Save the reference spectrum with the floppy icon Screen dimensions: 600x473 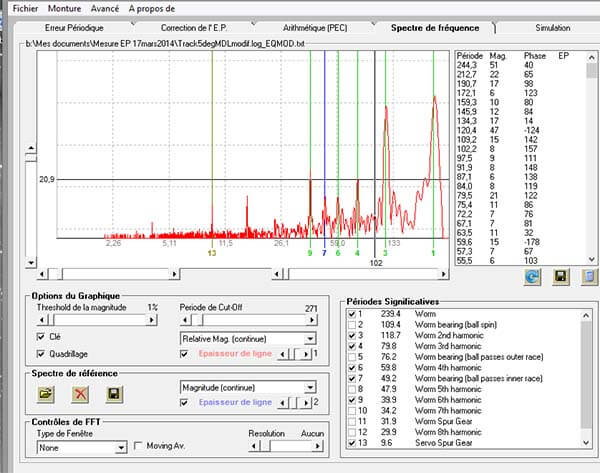click(x=114, y=394)
